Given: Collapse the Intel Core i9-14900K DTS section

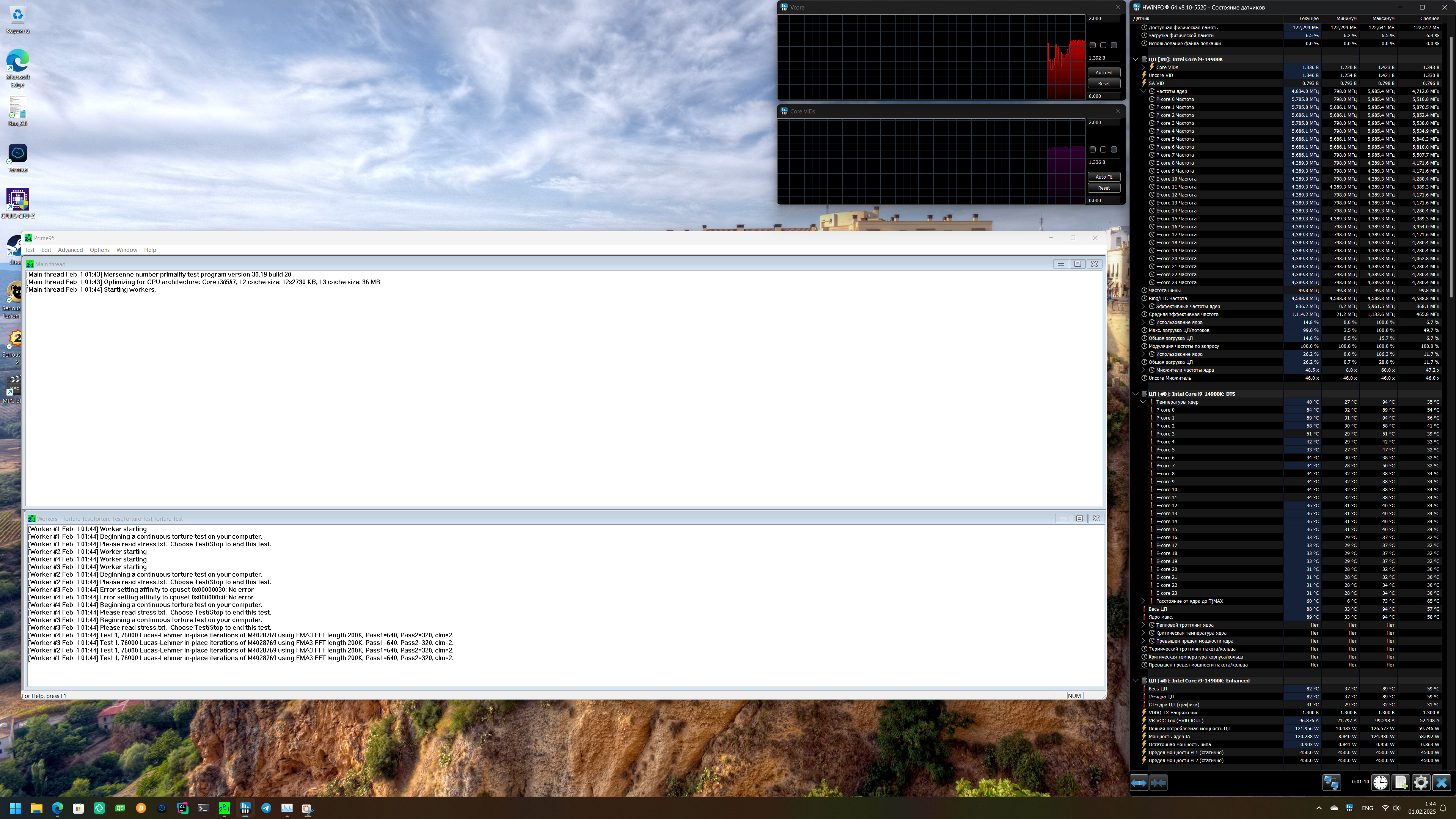Looking at the screenshot, I should (x=1136, y=394).
